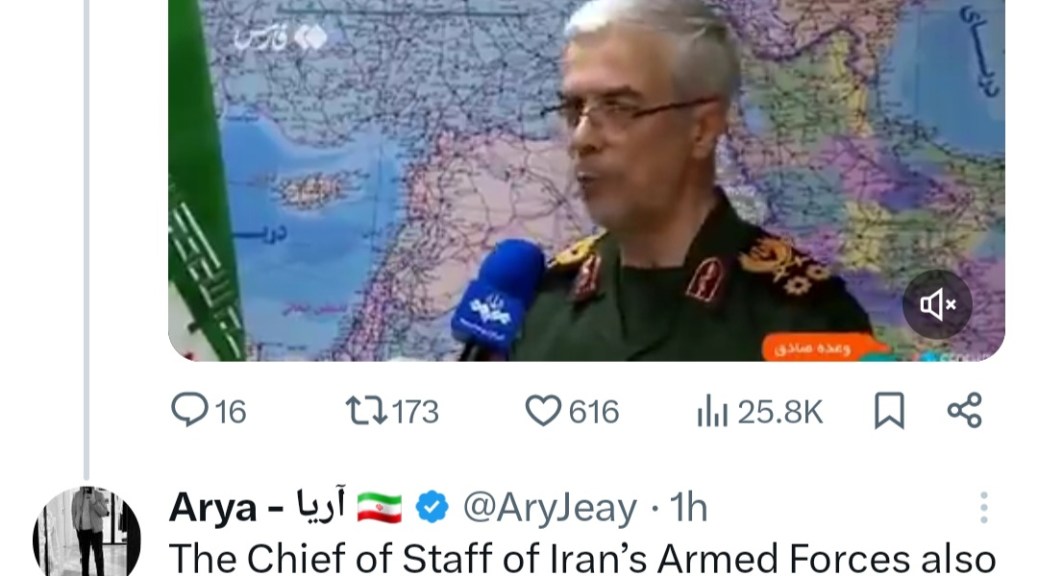Open Arya's profile picture
Image resolution: width=1038 pixels, height=576 pixels.
87,532
